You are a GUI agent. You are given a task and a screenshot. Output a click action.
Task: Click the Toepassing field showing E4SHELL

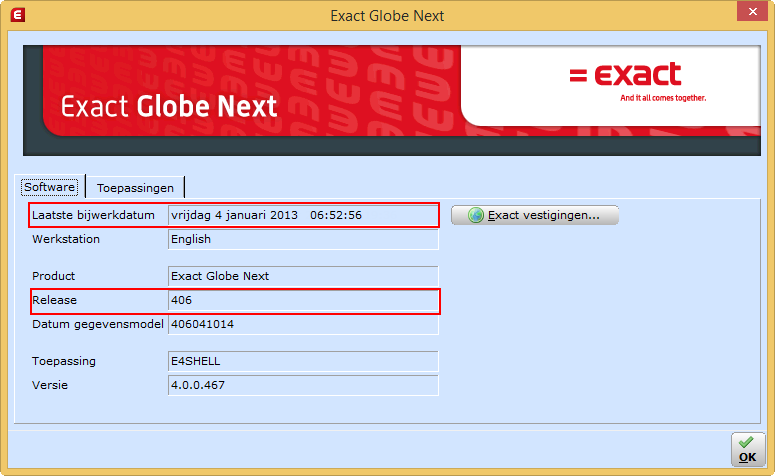303,361
